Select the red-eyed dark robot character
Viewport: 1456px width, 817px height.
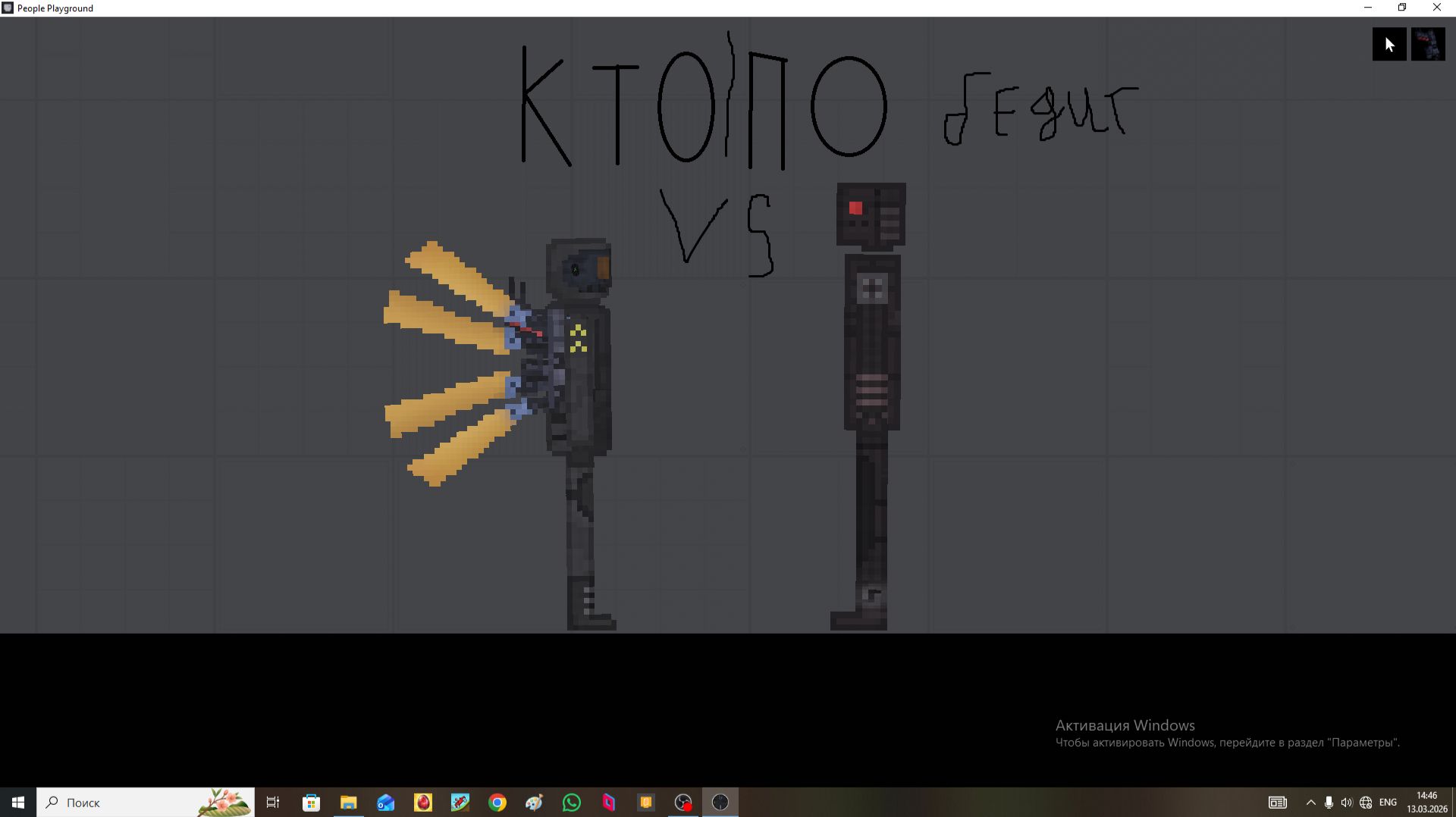pyautogui.click(x=869, y=406)
